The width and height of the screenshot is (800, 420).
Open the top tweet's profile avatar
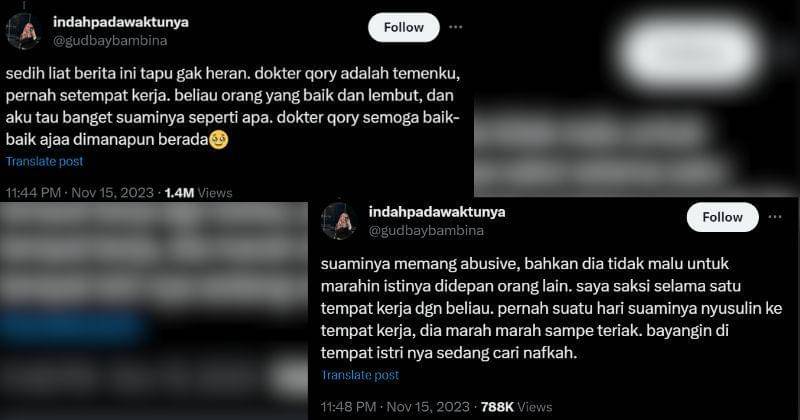pos(23,31)
